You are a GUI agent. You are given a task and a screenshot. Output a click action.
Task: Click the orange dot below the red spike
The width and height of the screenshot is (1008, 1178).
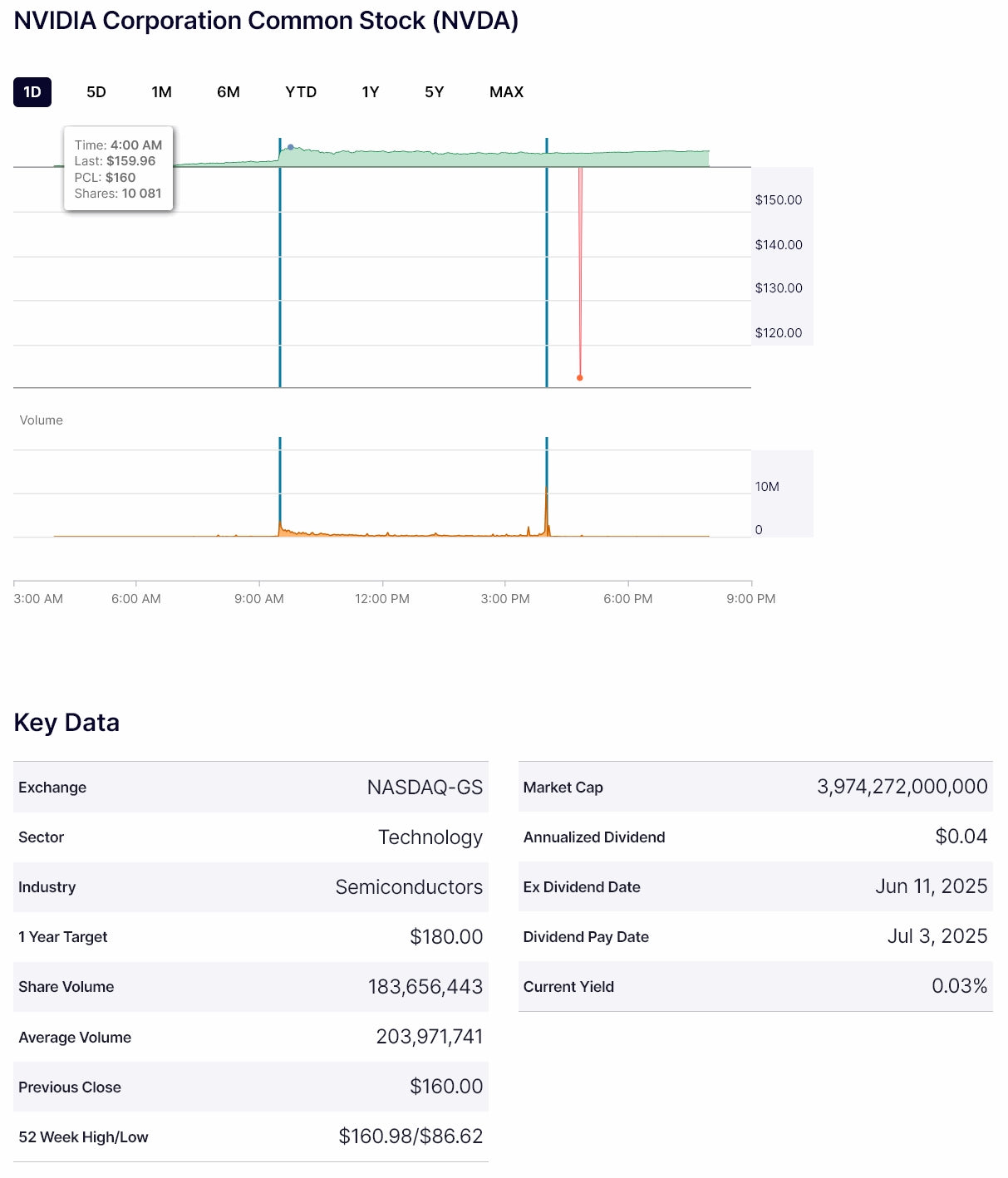(x=580, y=378)
